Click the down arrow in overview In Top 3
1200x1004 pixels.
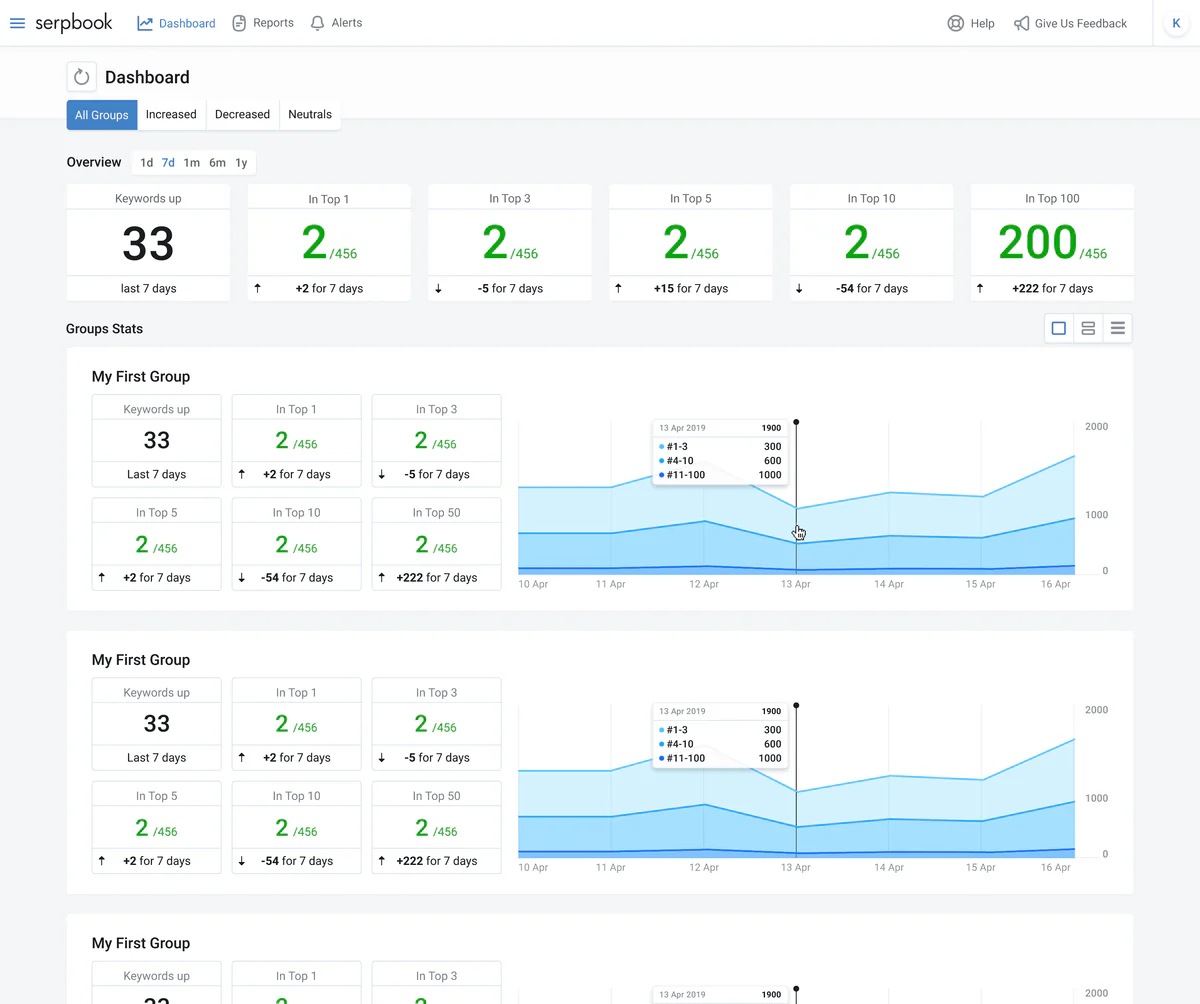438,289
